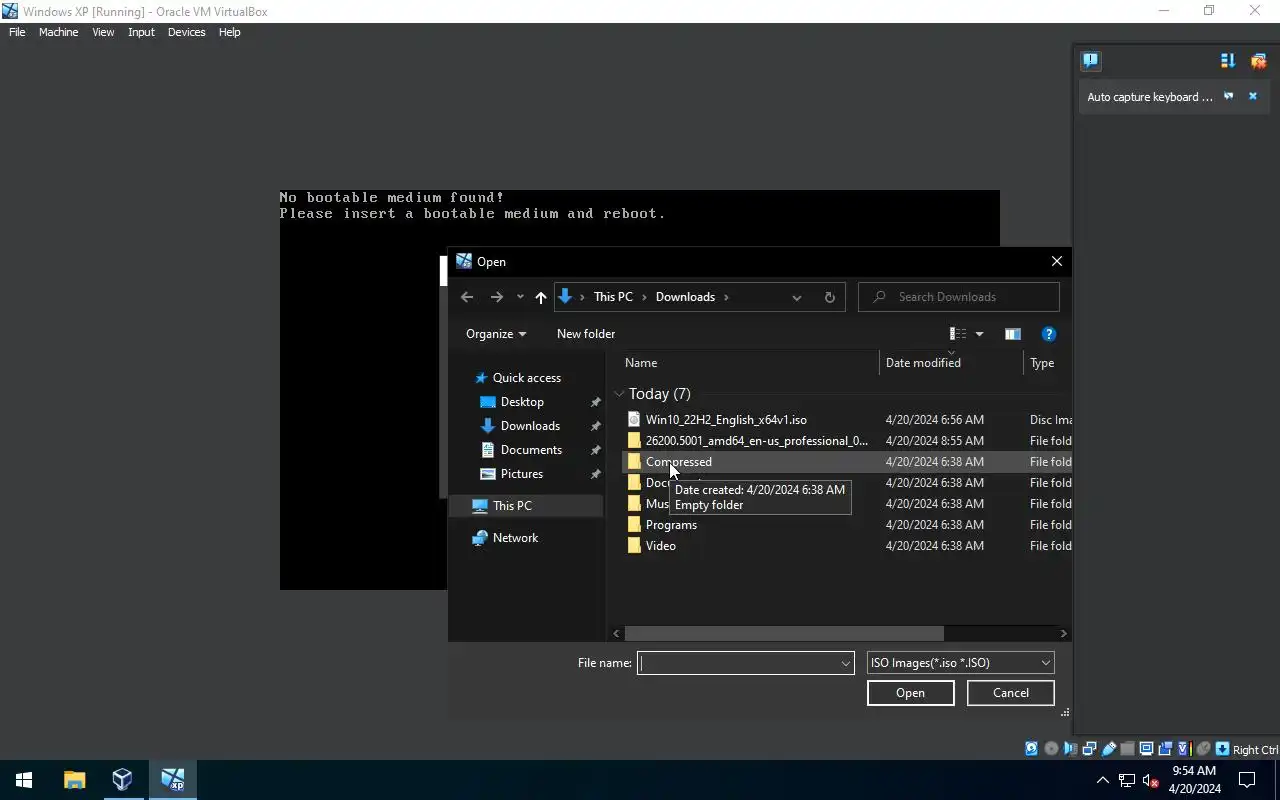The width and height of the screenshot is (1280, 800).
Task: Click the Cancel button
Action: pyautogui.click(x=1010, y=693)
